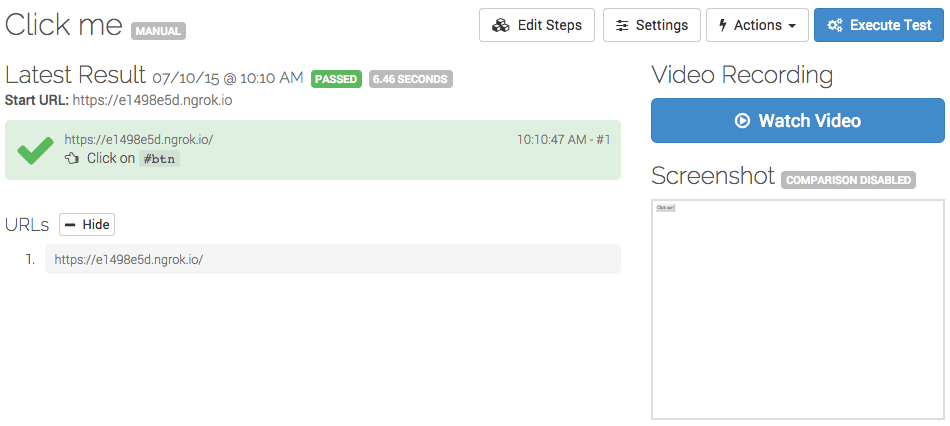Click the hand pointer icon beside Click on
The width and height of the screenshot is (950, 426).
[x=72, y=159]
